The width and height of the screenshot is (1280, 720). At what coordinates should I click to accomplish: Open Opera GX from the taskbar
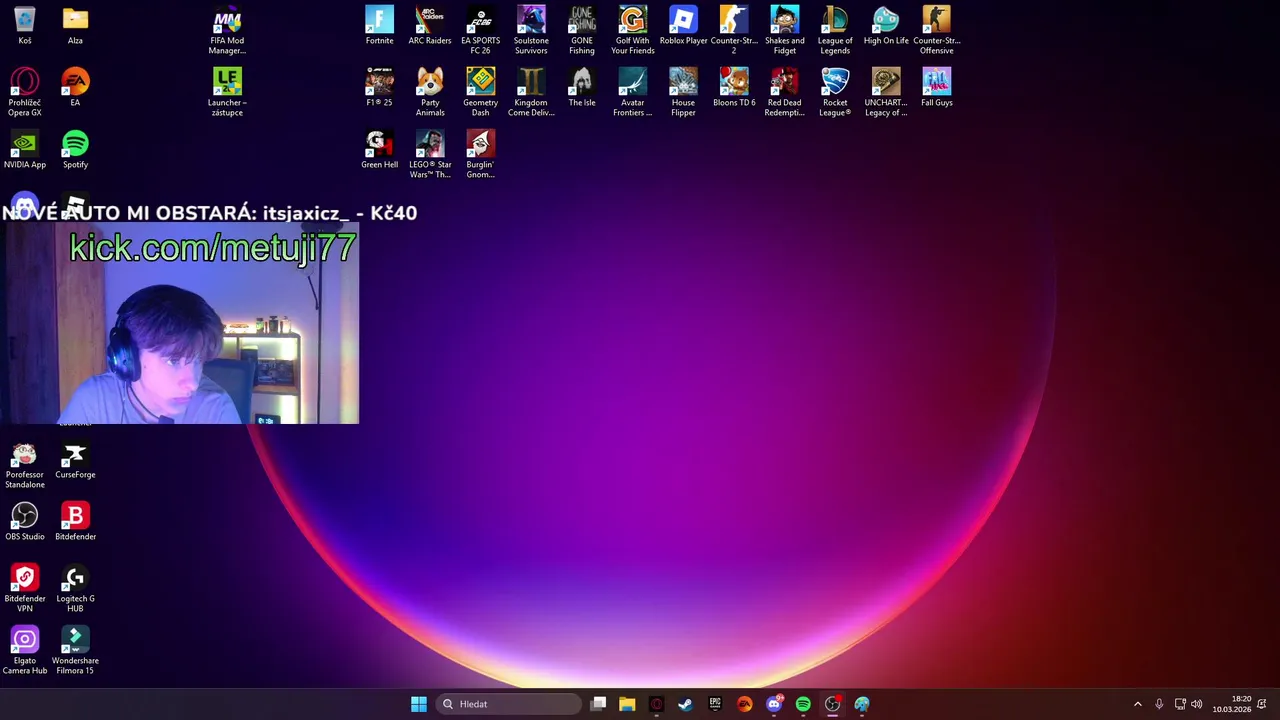pyautogui.click(x=656, y=704)
